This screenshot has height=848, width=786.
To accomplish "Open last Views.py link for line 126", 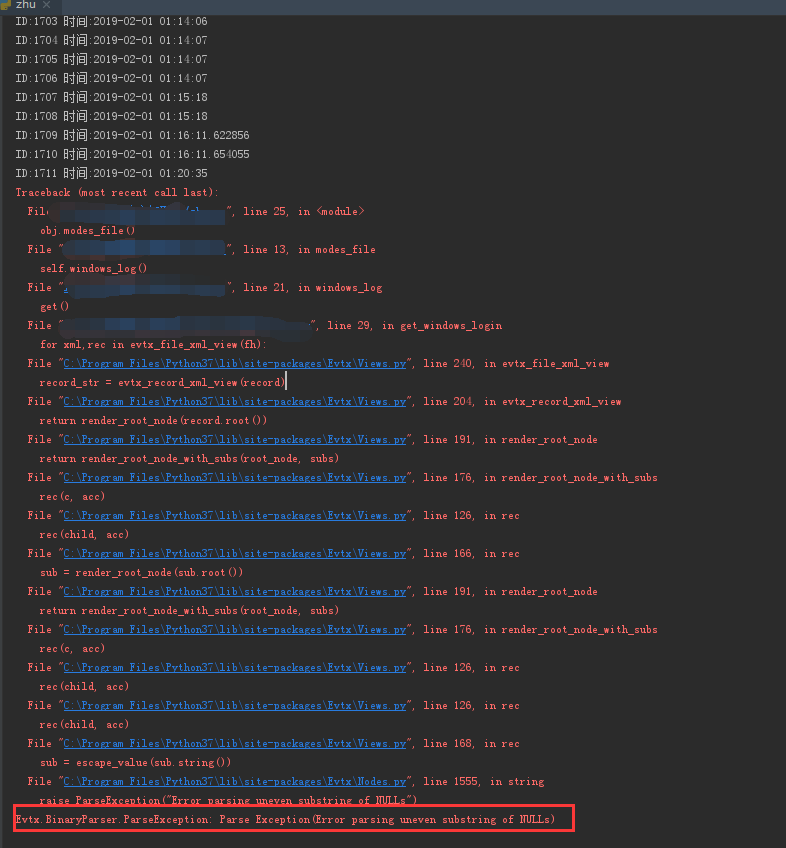I will coord(235,706).
